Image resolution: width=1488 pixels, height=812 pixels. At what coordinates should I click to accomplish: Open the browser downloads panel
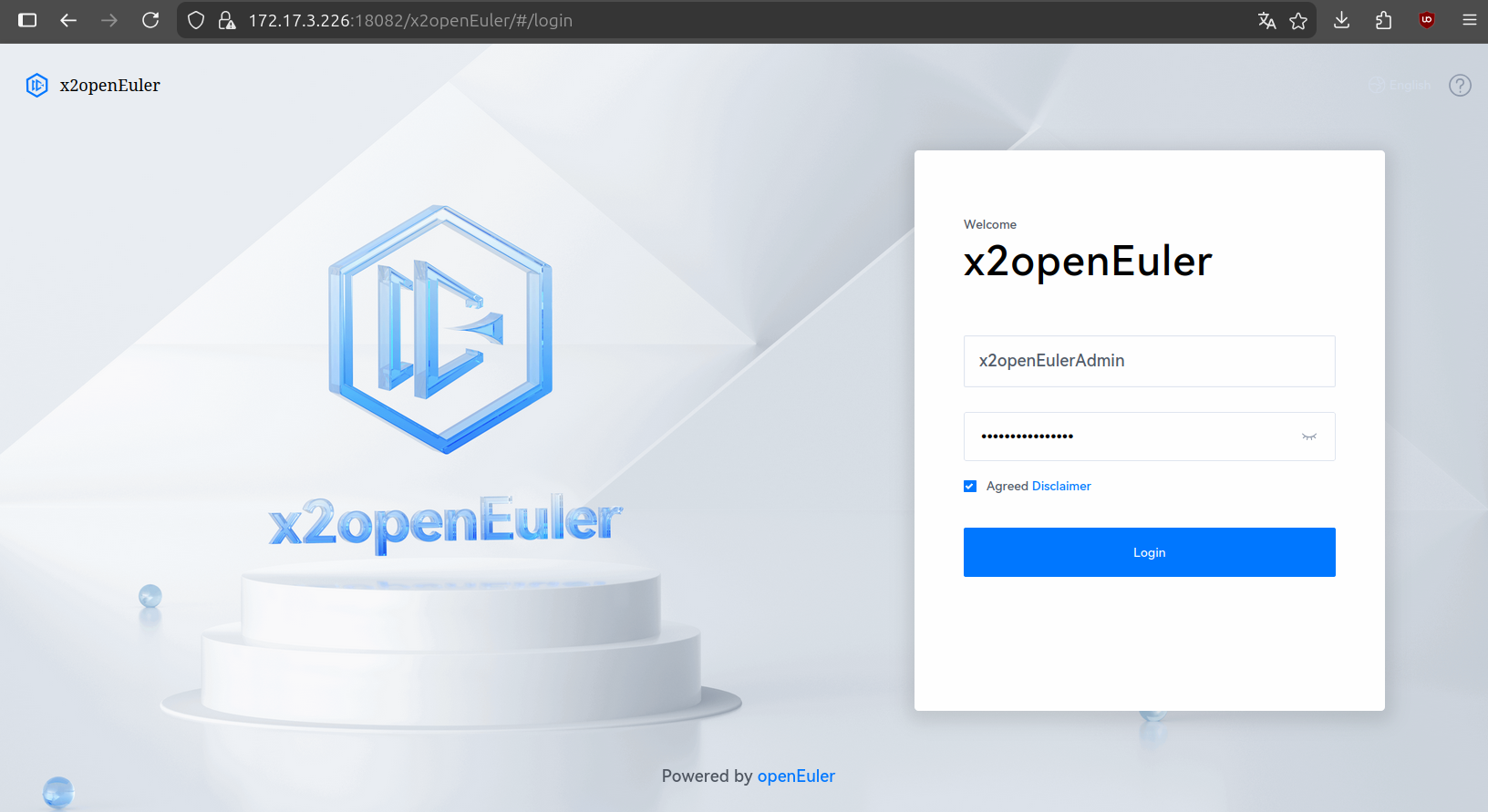pyautogui.click(x=1341, y=20)
